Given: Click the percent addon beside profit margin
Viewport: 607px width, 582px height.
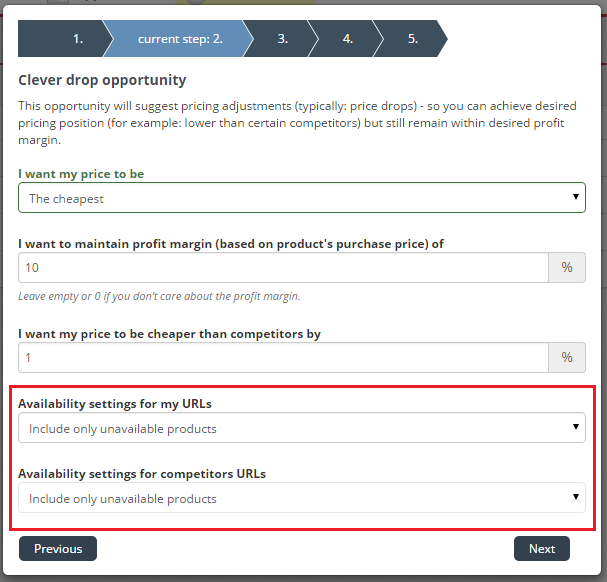Looking at the screenshot, I should pos(567,268).
